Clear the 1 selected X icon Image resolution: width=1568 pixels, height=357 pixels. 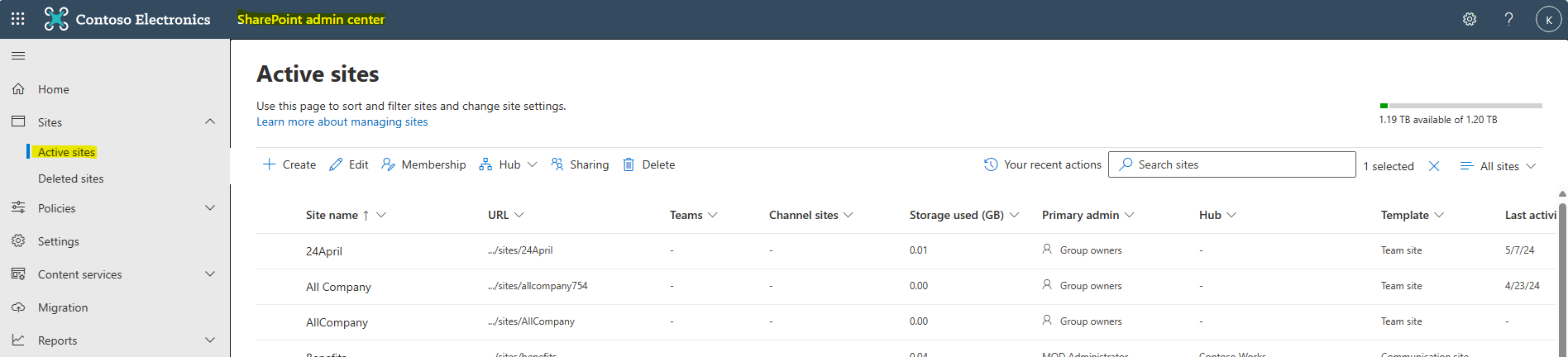coord(1434,166)
